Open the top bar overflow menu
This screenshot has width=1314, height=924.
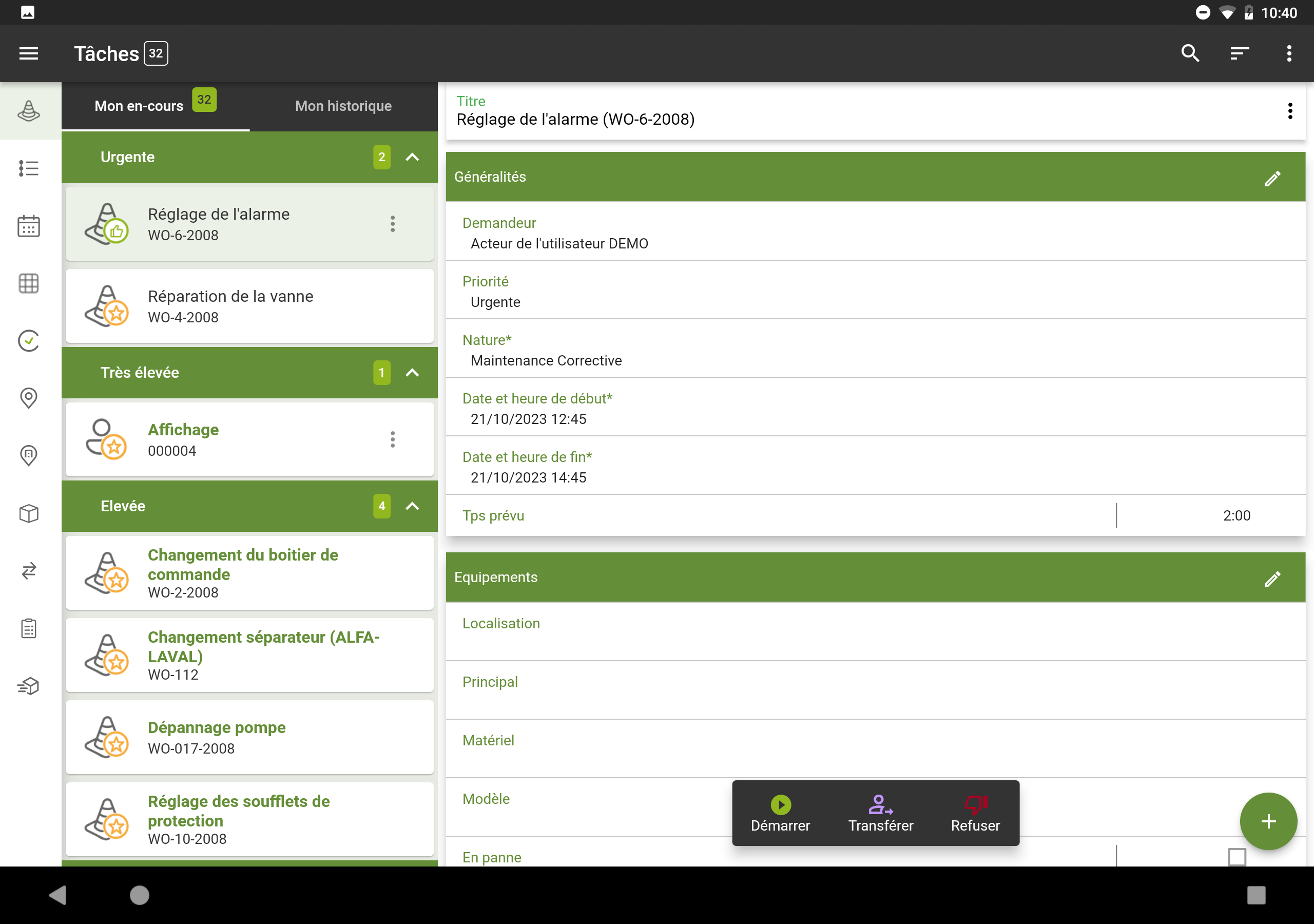pyautogui.click(x=1289, y=53)
